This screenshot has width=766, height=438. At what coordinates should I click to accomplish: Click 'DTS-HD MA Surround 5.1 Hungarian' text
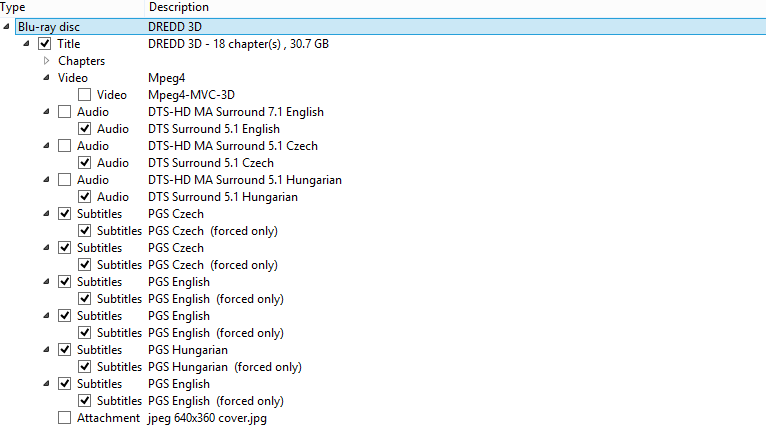(245, 180)
